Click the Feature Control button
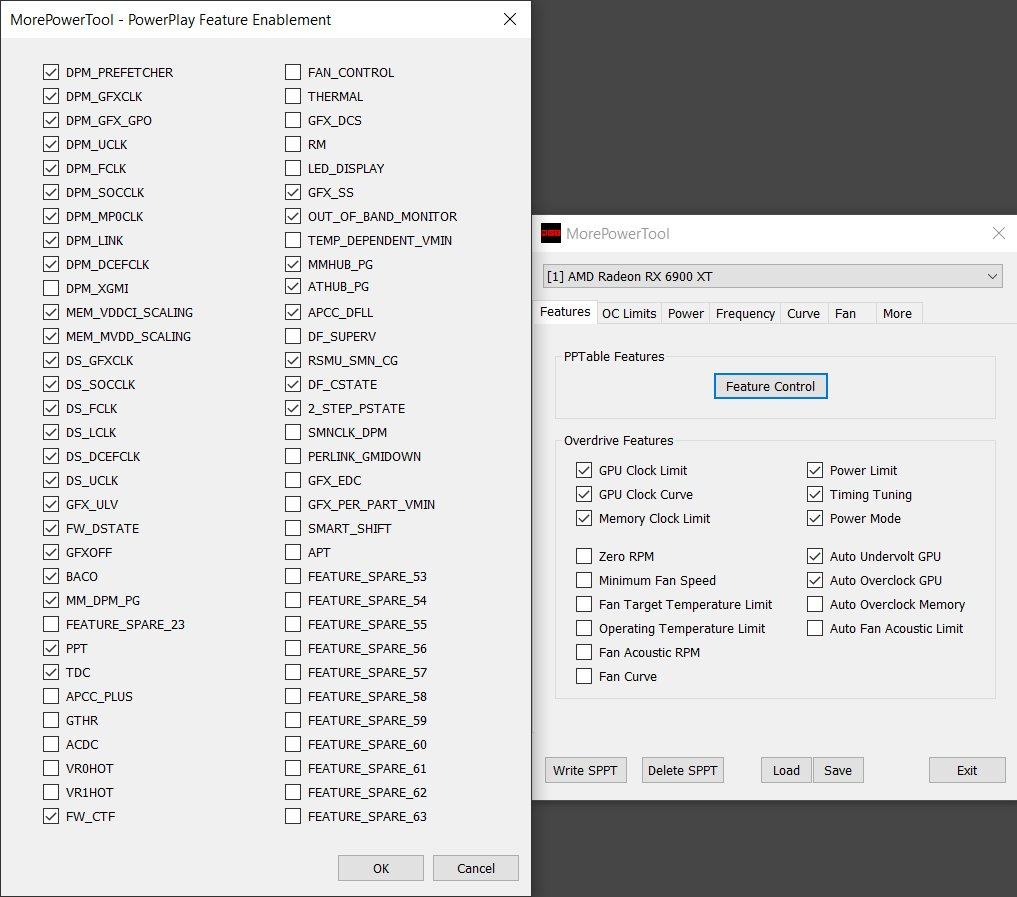This screenshot has height=897, width=1017. pos(771,386)
